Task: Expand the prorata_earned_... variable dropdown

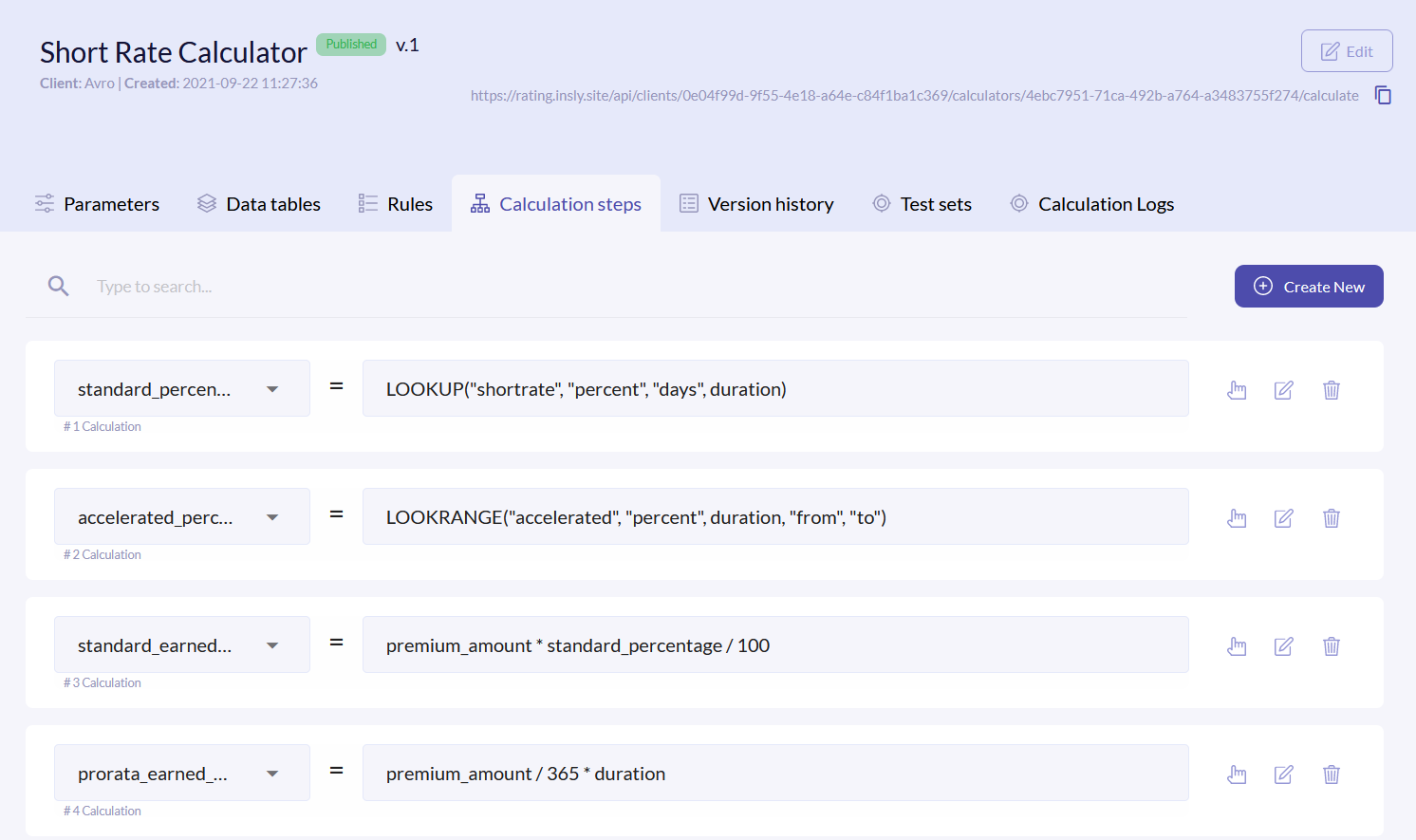Action: tap(272, 774)
